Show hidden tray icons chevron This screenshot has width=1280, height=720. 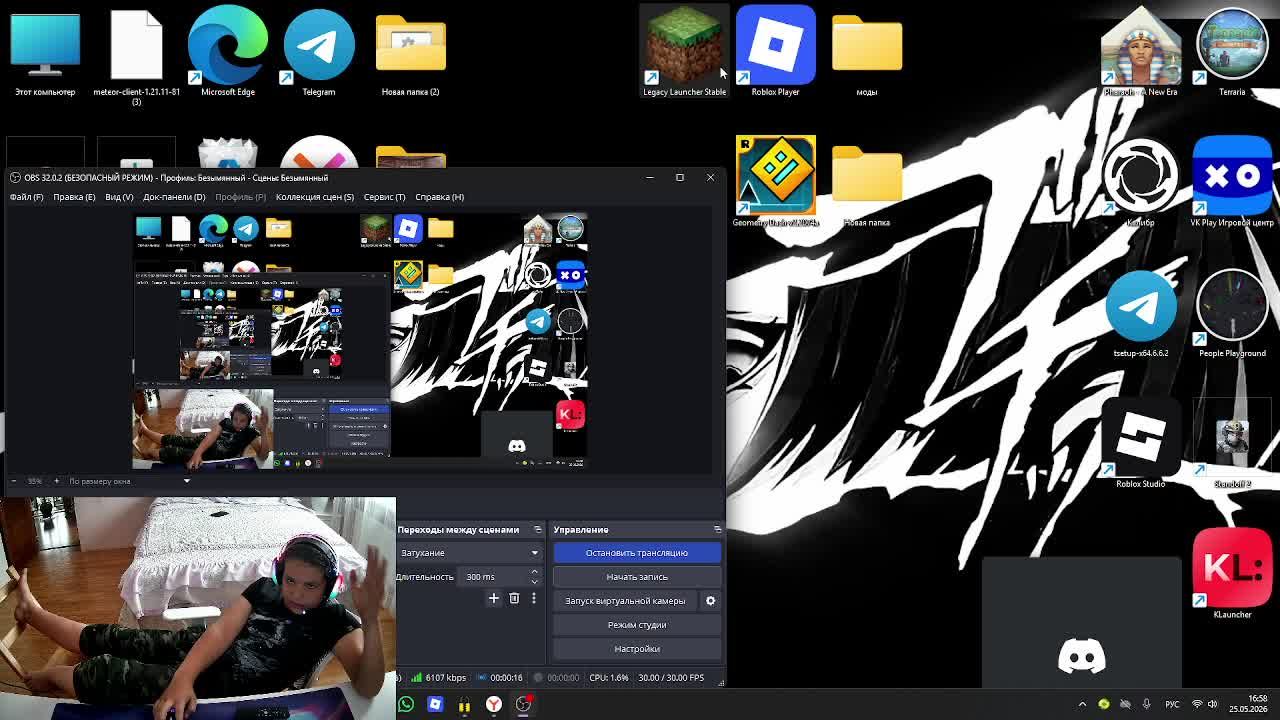[x=1082, y=704]
